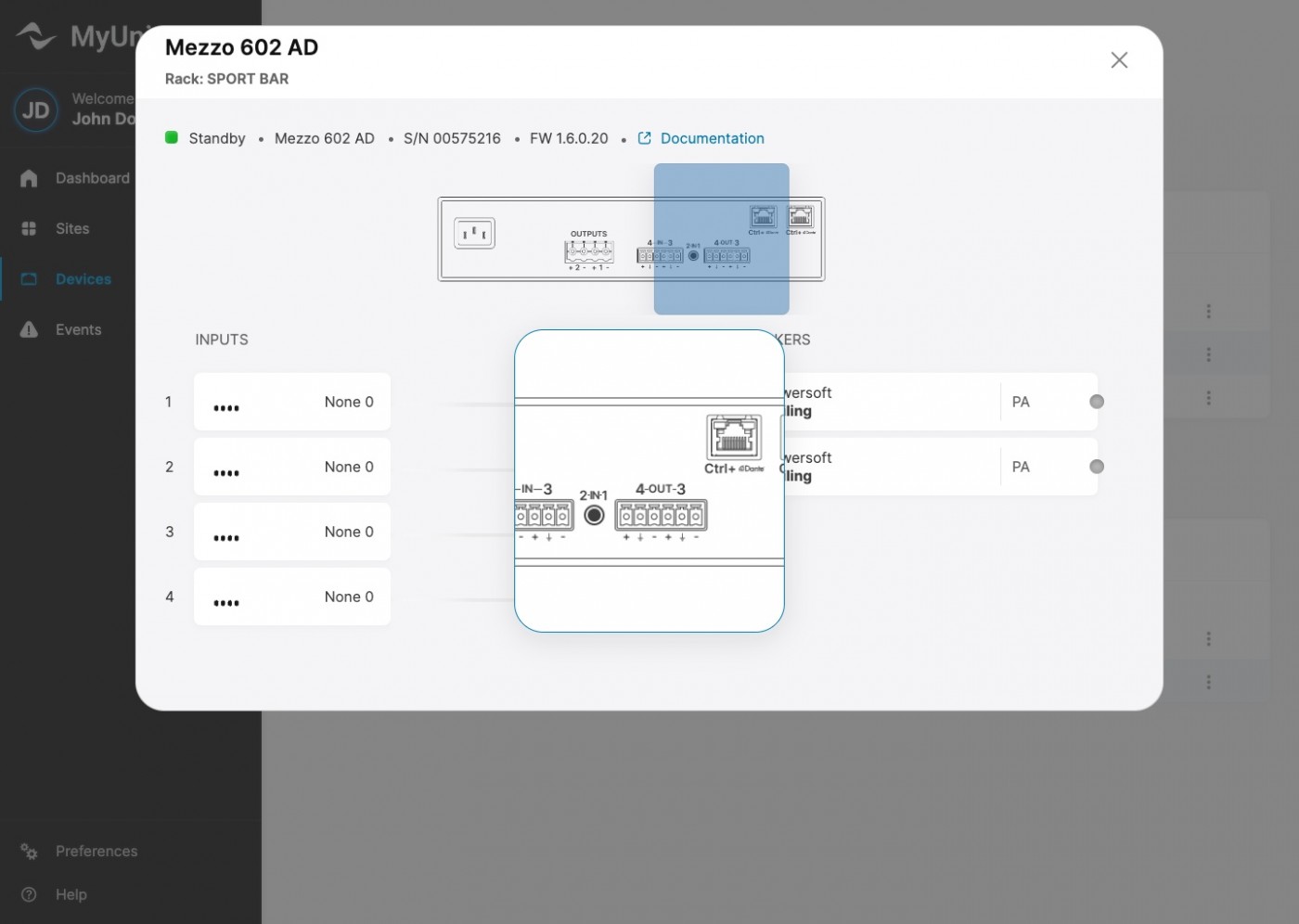
Task: Select input 1 None 0 card
Action: [292, 402]
